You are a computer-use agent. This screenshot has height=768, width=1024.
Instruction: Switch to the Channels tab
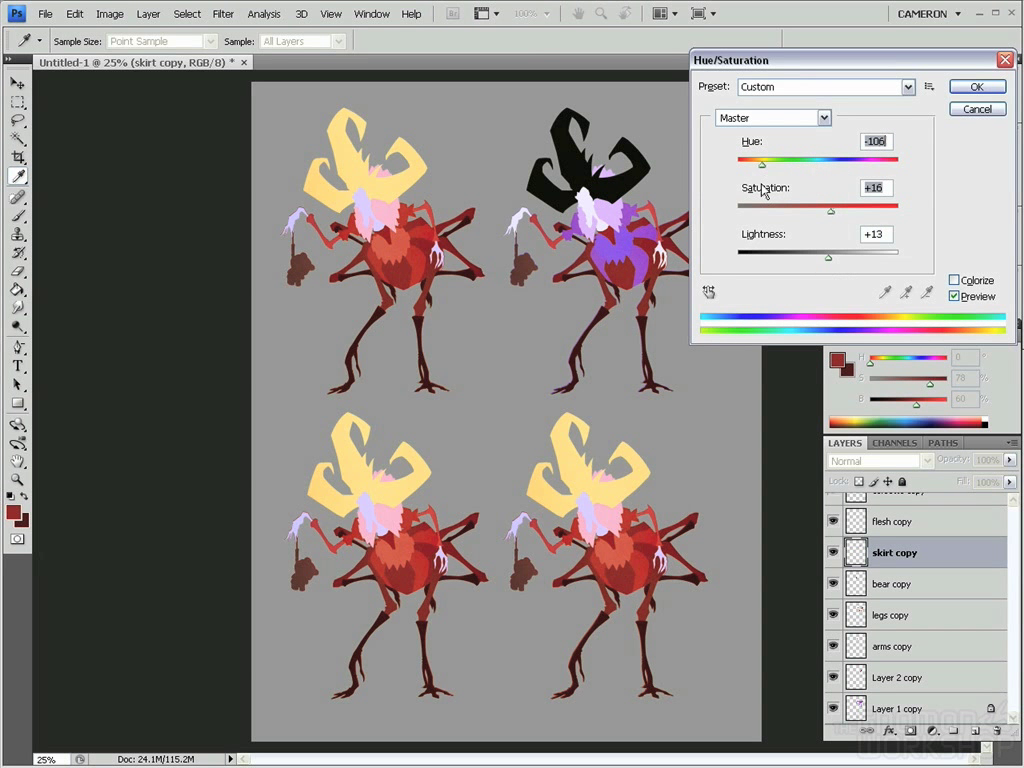(x=894, y=443)
